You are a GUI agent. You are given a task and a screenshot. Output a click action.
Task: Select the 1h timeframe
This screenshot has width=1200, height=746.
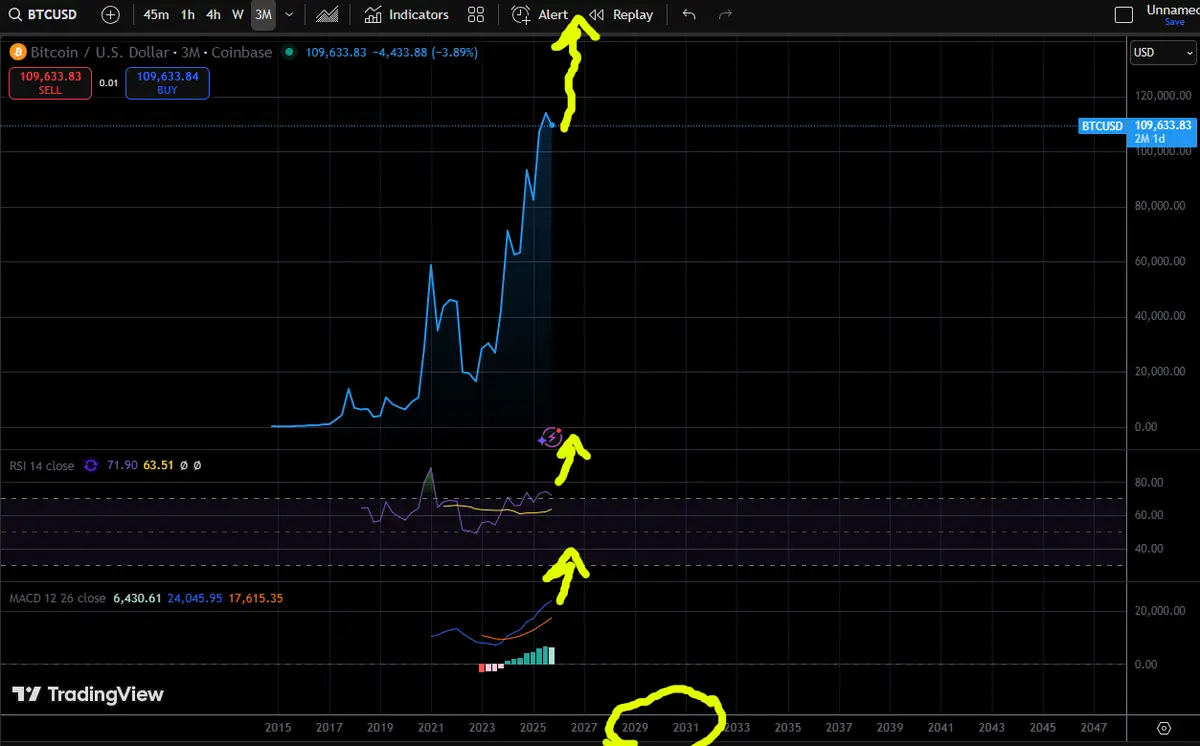(188, 15)
